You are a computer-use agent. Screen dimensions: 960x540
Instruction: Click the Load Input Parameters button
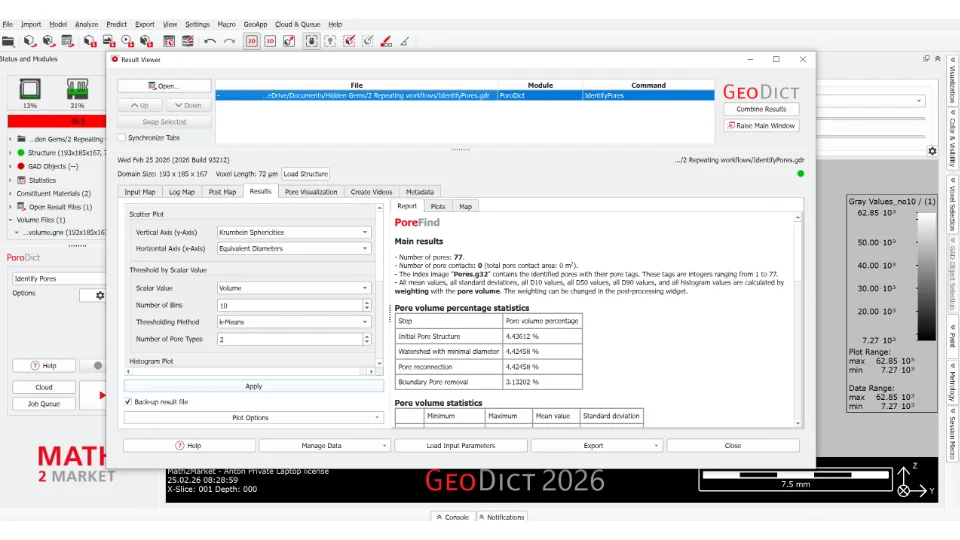(x=460, y=446)
